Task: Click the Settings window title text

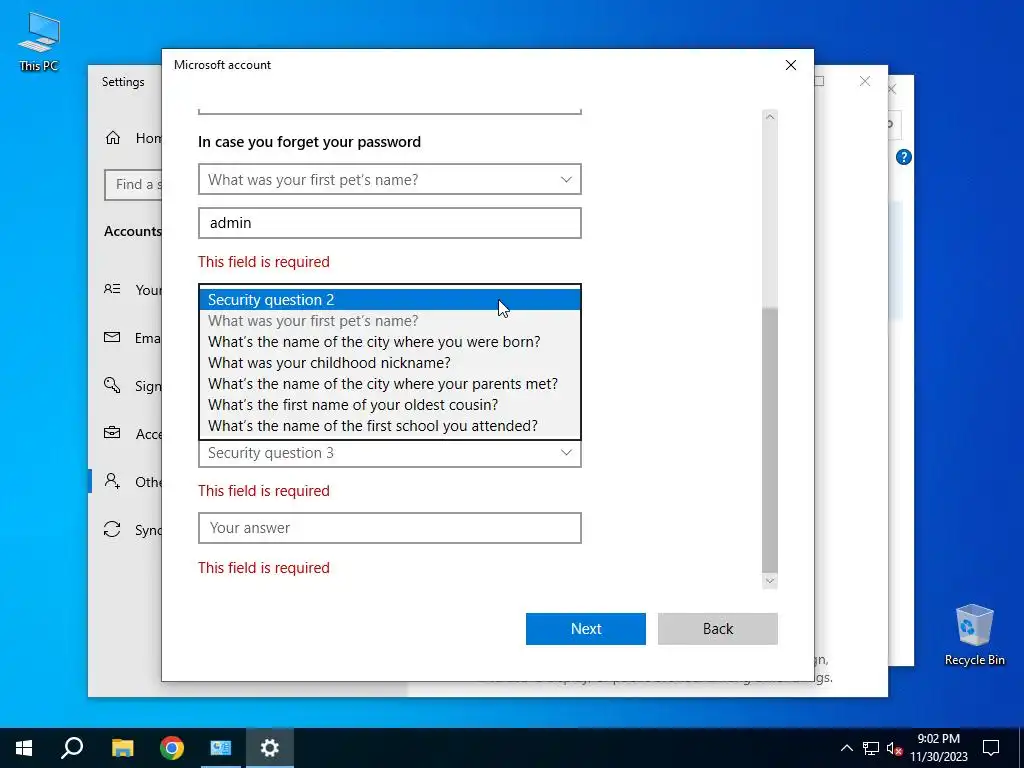Action: (123, 82)
